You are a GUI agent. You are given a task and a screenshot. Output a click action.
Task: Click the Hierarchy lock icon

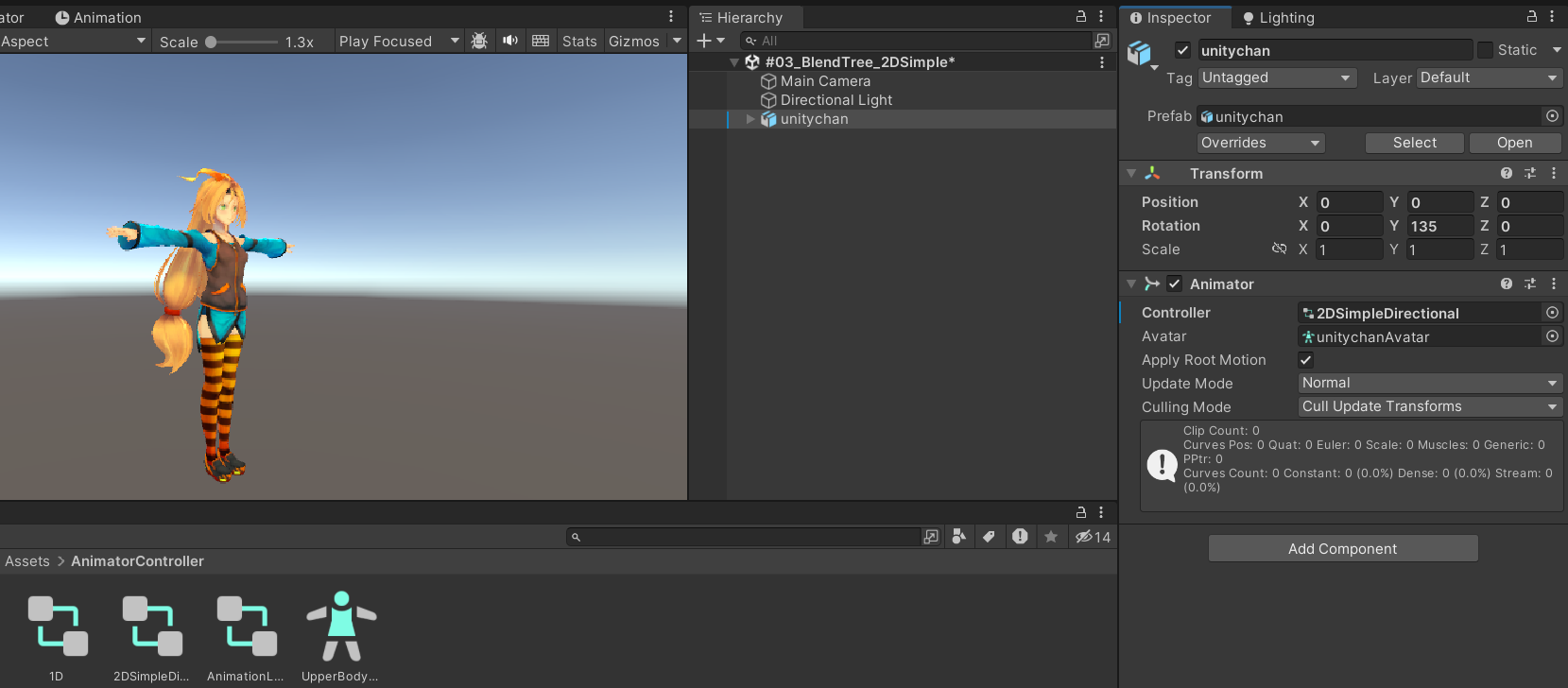[1081, 16]
